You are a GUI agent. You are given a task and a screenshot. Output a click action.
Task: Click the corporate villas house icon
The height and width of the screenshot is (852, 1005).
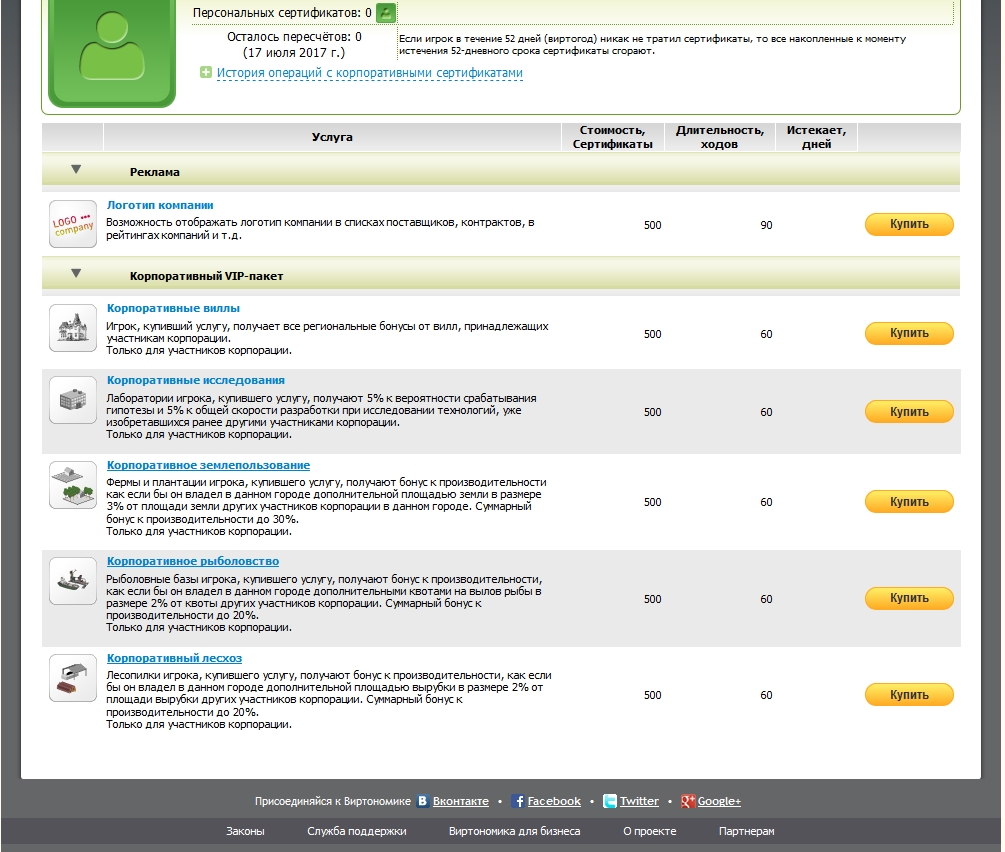[x=73, y=328]
